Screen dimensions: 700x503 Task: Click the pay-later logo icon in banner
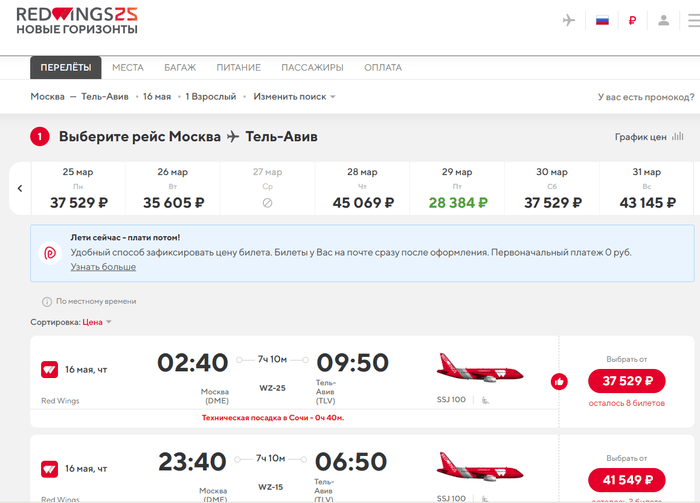(x=50, y=253)
